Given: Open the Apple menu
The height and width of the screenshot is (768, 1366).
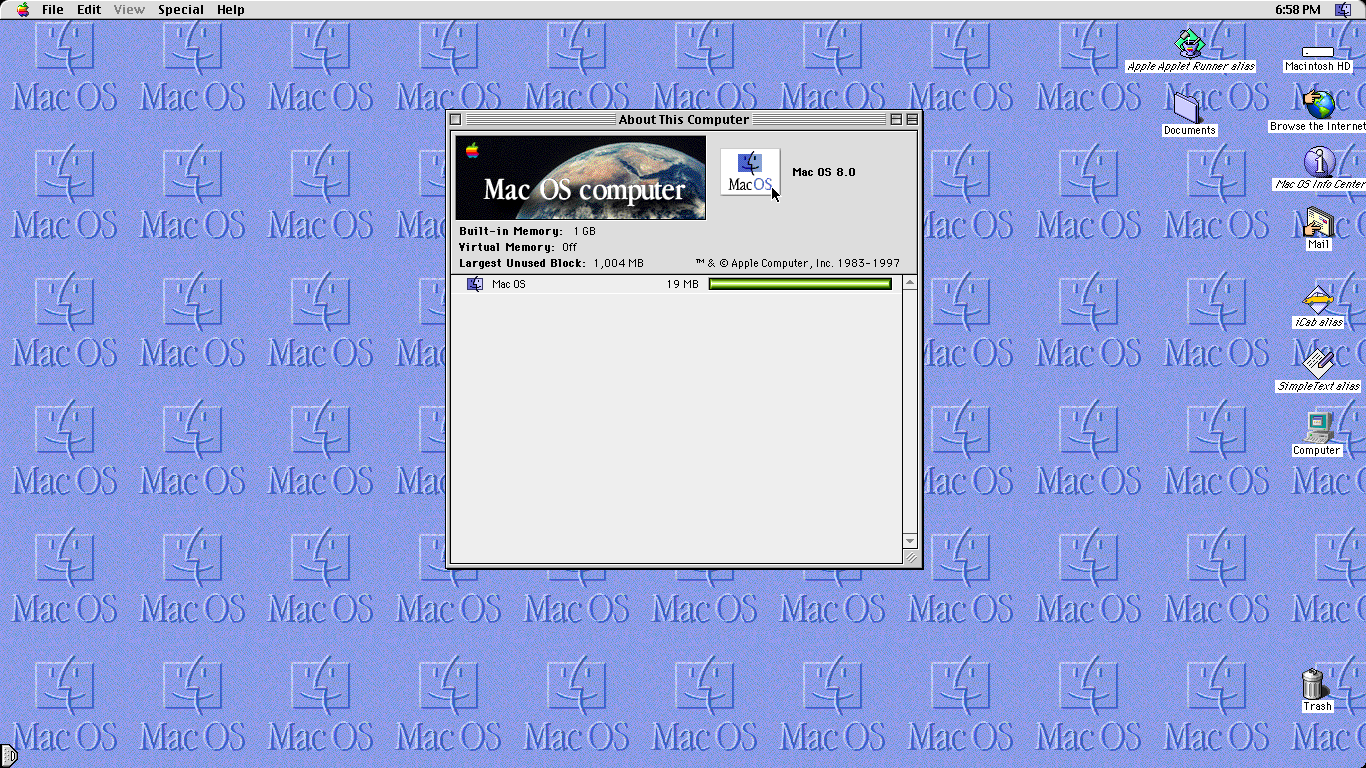Looking at the screenshot, I should point(23,10).
